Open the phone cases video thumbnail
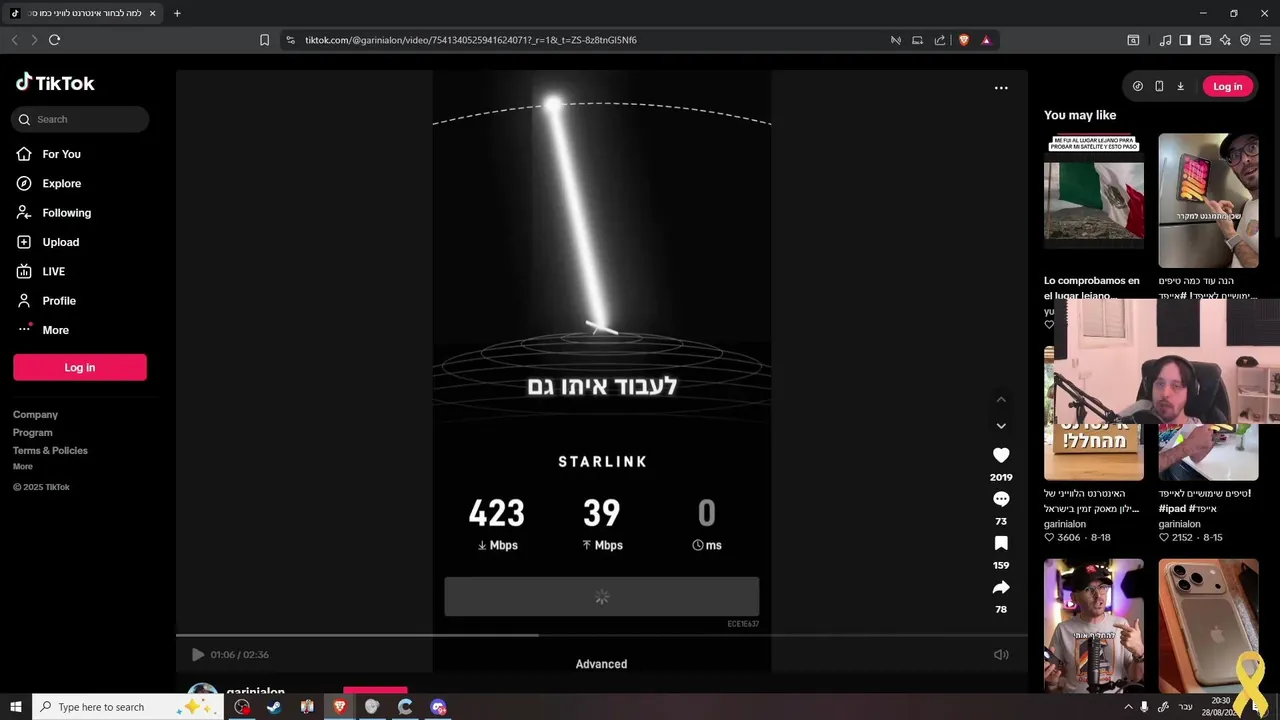The image size is (1280, 720). coord(1208,625)
